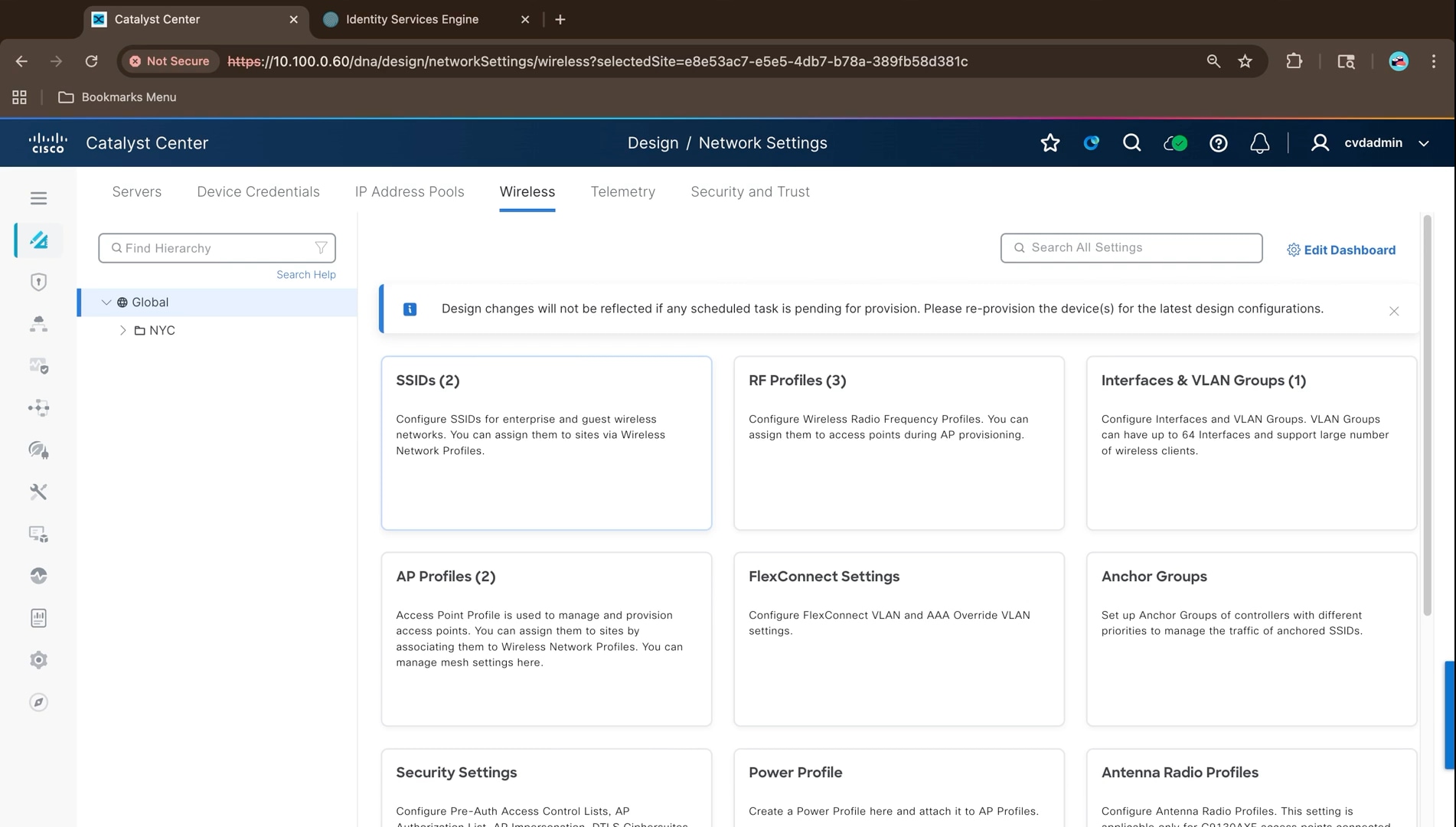The width and height of the screenshot is (1456, 827).
Task: Switch to Security and Trust tab
Action: click(x=750, y=192)
